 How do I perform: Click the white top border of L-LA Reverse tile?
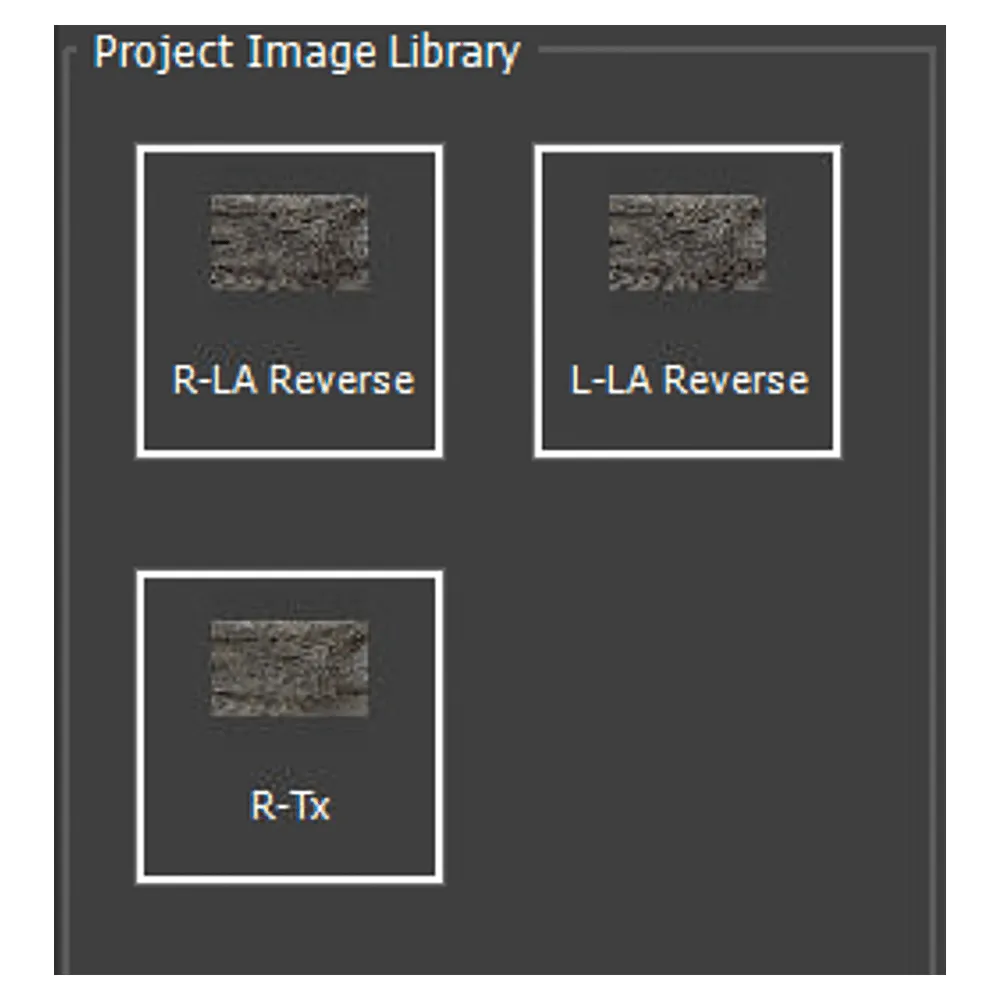[687, 149]
